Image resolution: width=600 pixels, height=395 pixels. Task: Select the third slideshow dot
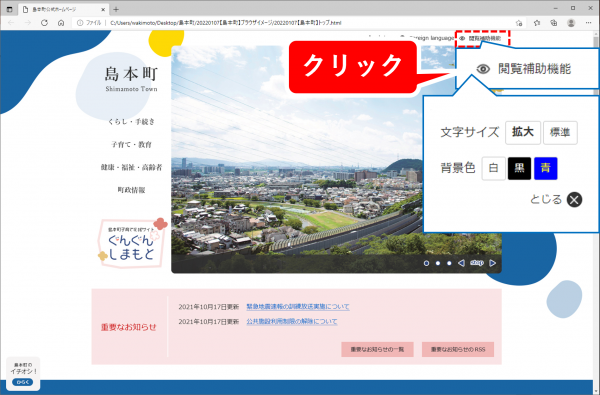click(x=449, y=263)
